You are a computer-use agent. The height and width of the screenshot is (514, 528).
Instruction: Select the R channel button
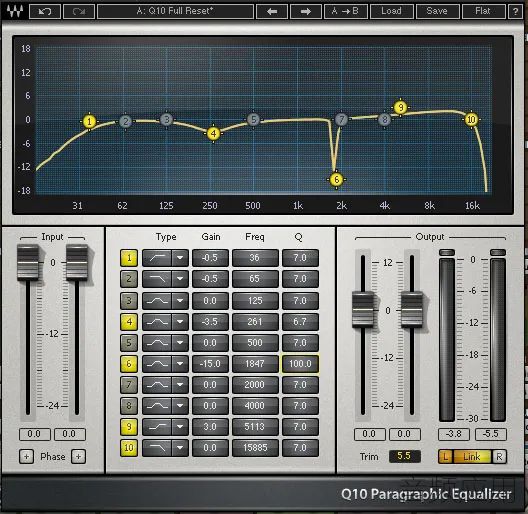coord(499,457)
